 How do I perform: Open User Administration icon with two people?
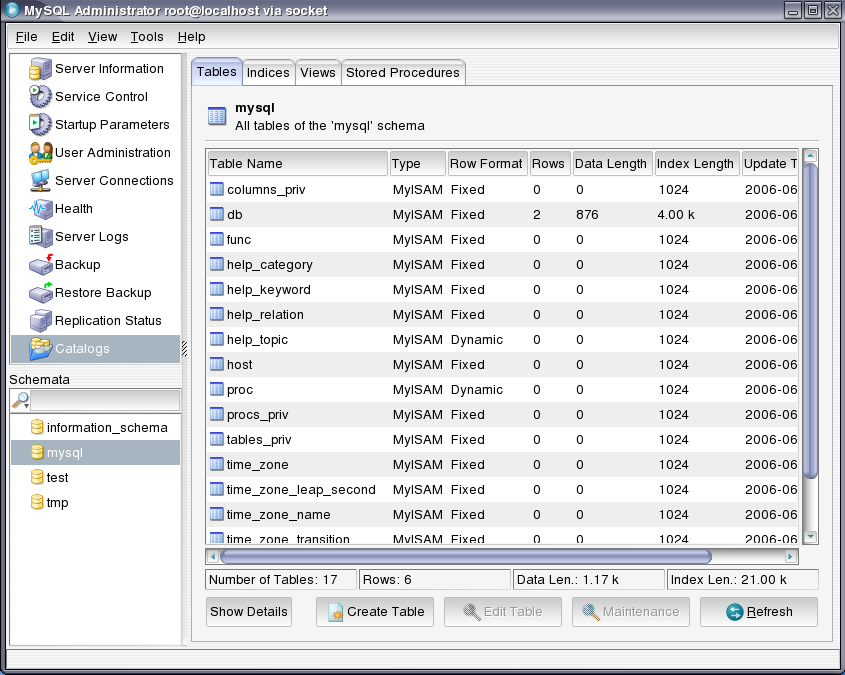[40, 153]
